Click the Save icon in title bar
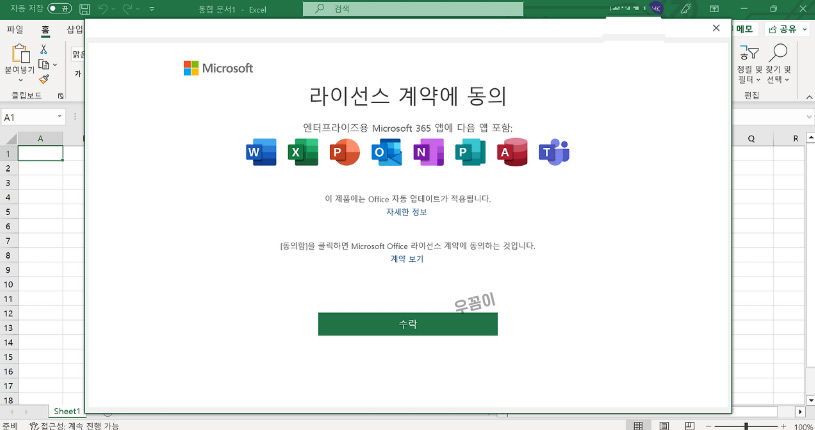 pos(84,9)
